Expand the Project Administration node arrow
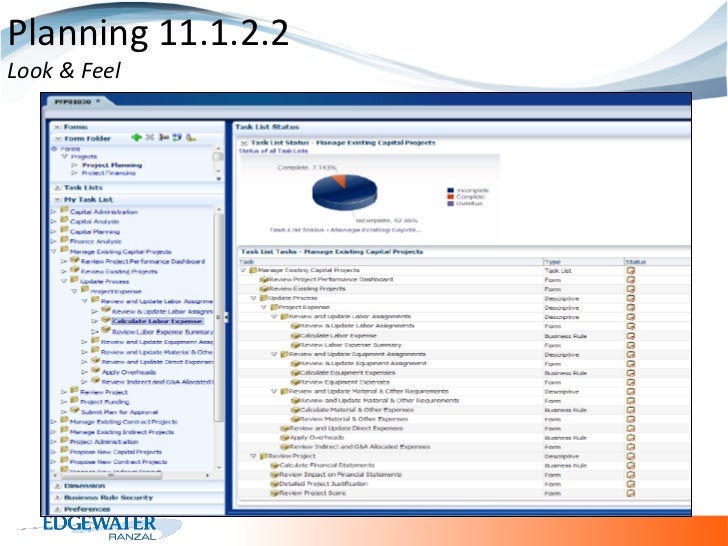Screen dimensions: 728x546 pos(53,442)
